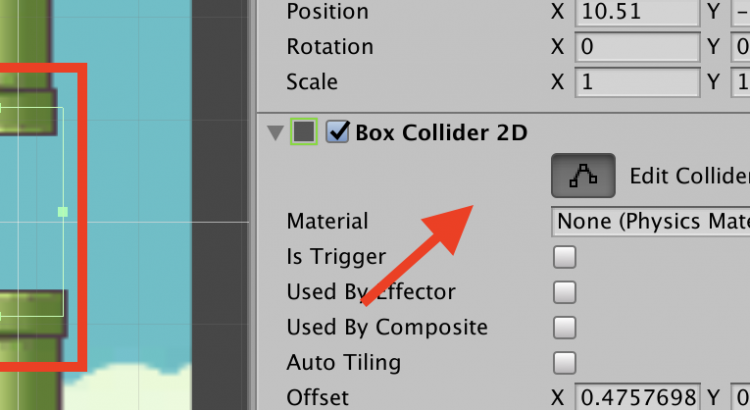Collapse the Box Collider 2D component foldout
750x410 pixels.
point(274,132)
